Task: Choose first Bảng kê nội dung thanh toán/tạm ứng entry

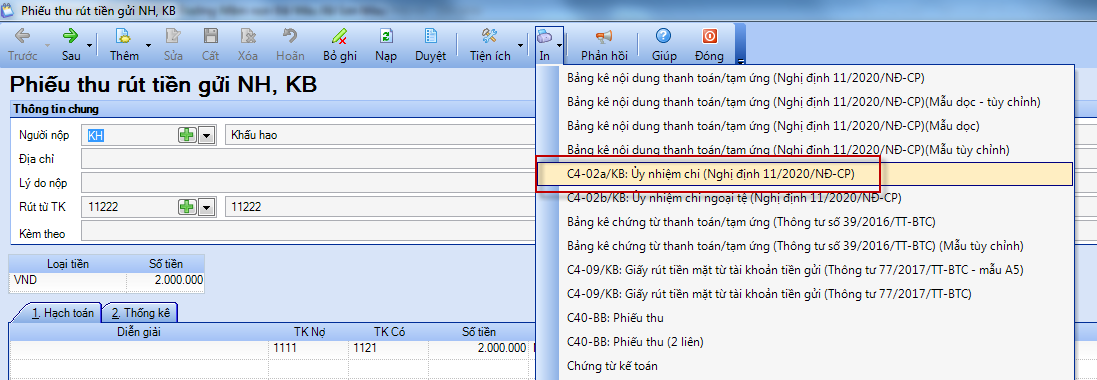Action: coord(805,78)
